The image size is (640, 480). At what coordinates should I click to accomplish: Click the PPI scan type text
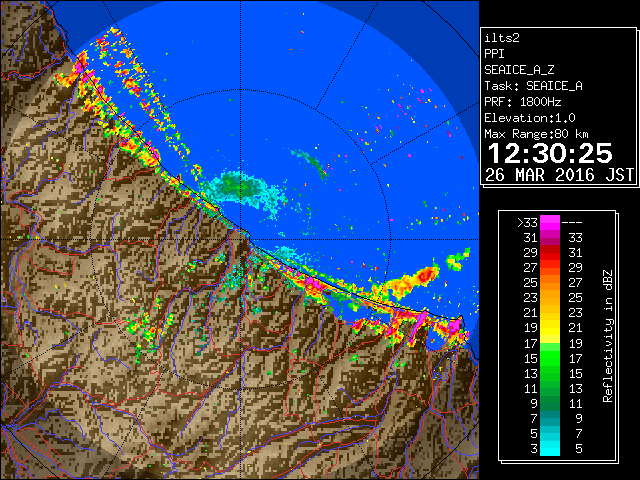point(494,54)
